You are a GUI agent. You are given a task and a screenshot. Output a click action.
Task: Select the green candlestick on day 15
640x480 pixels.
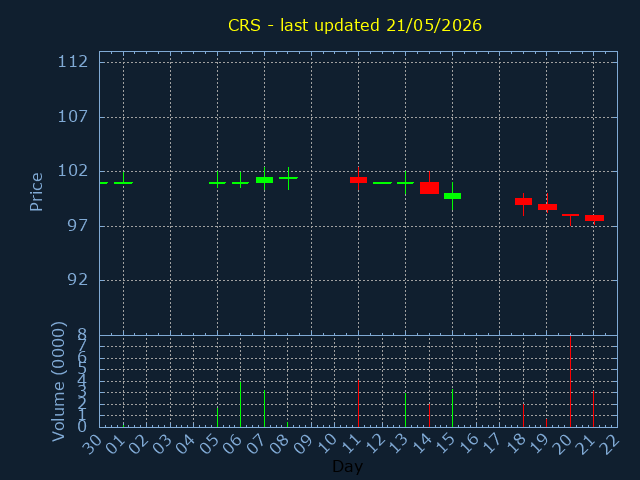click(x=452, y=196)
